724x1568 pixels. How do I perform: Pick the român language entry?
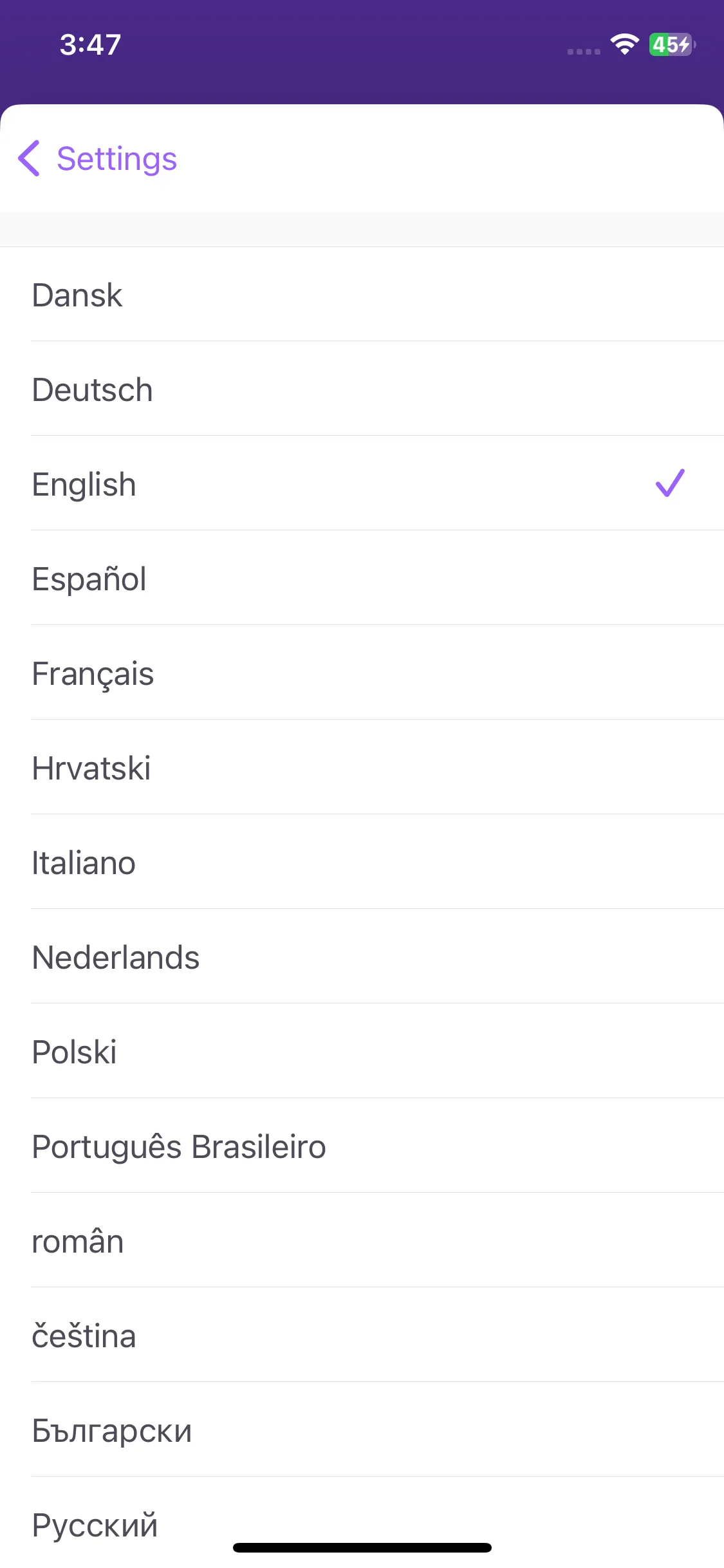click(x=362, y=1240)
